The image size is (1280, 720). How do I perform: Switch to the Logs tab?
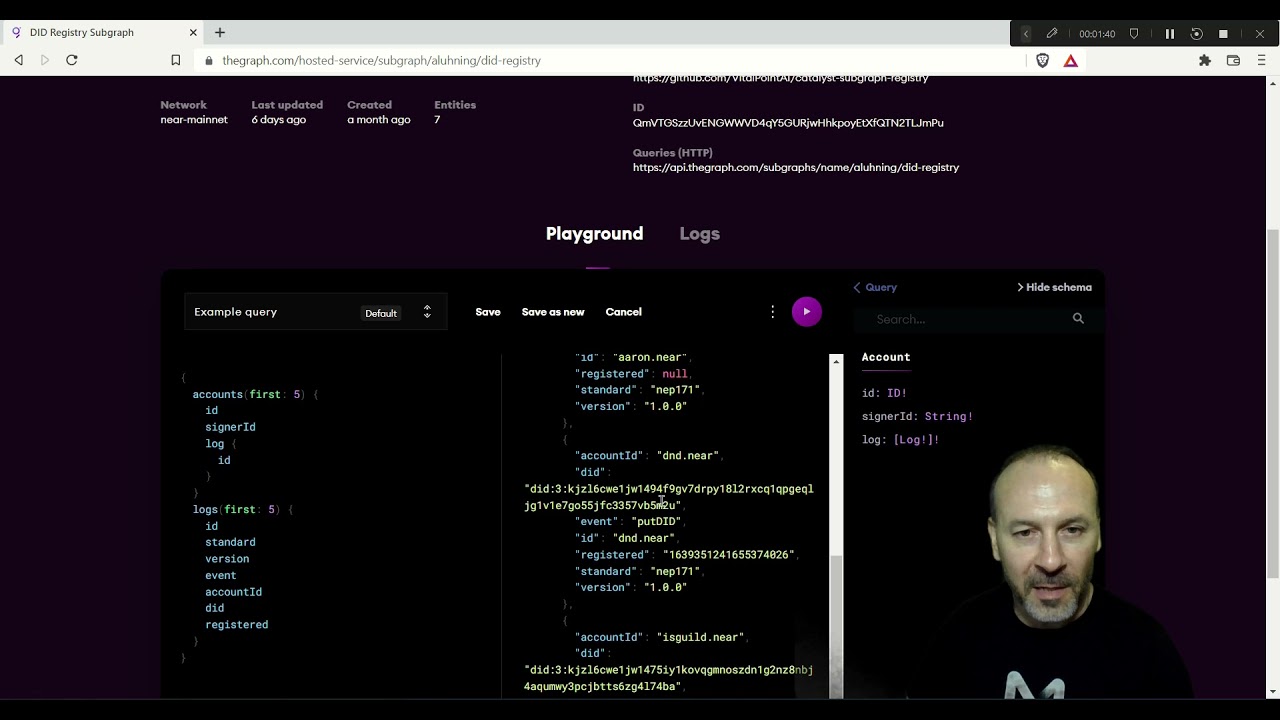click(699, 234)
